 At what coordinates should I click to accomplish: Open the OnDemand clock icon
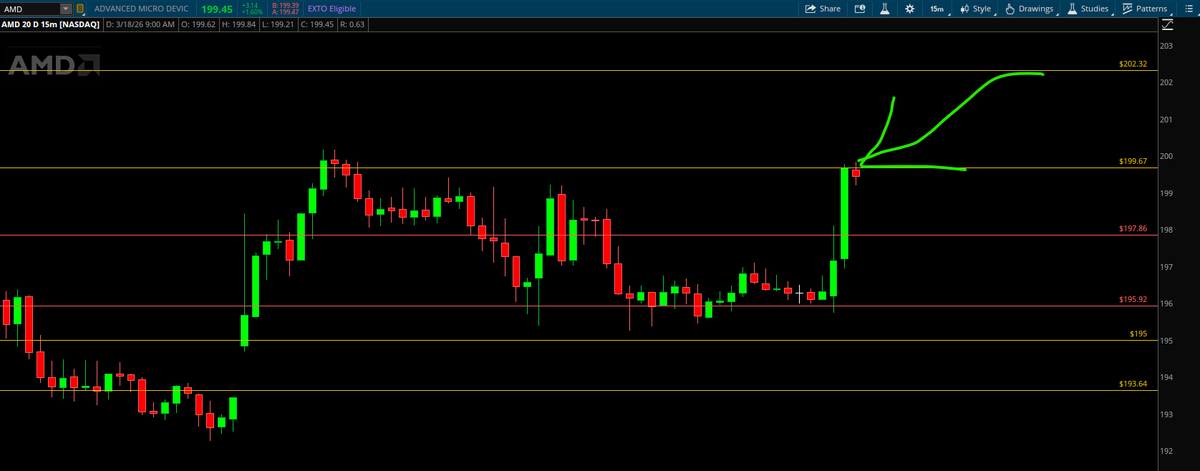coord(859,8)
